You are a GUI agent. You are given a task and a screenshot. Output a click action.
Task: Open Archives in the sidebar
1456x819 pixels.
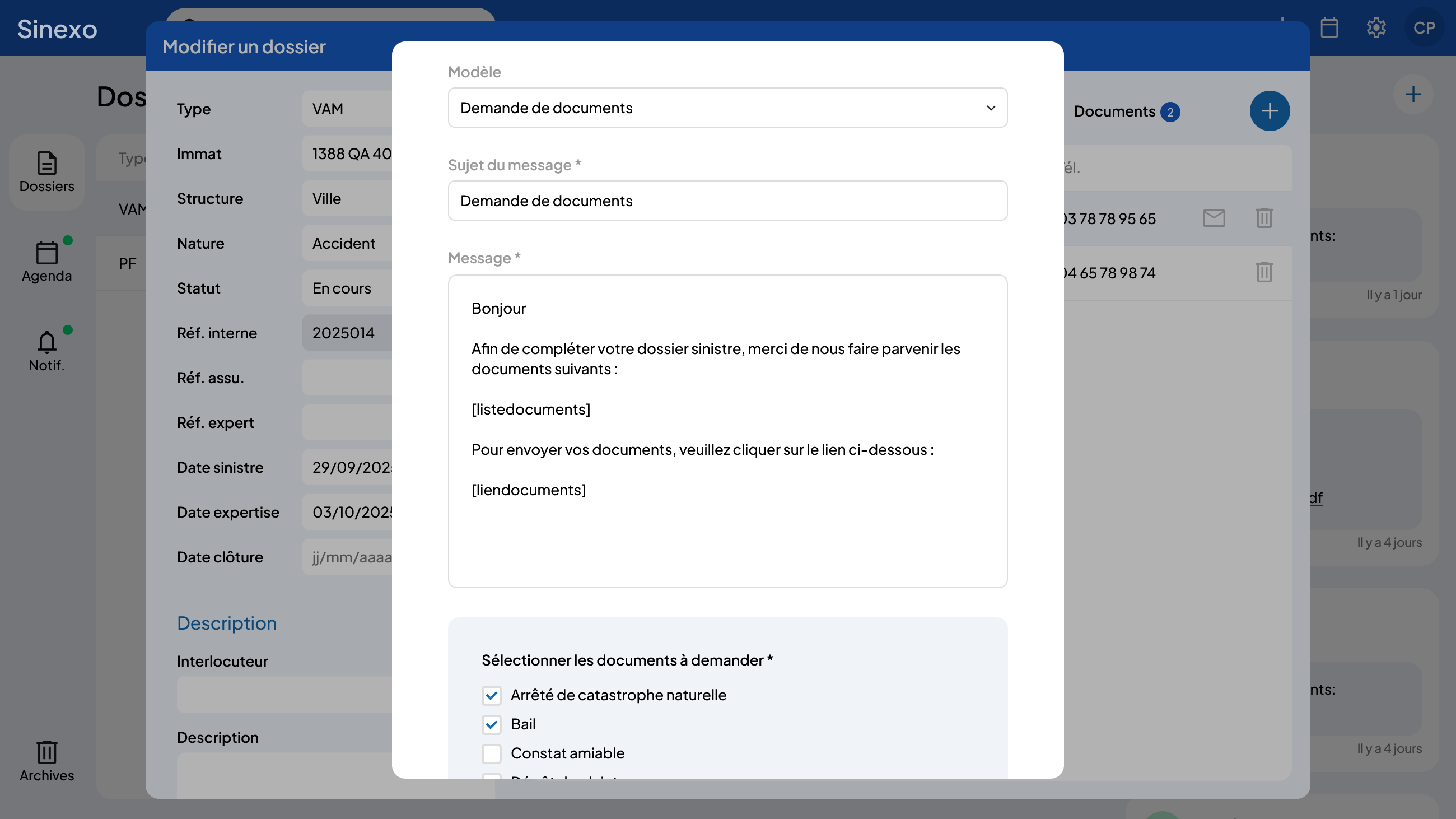(47, 761)
